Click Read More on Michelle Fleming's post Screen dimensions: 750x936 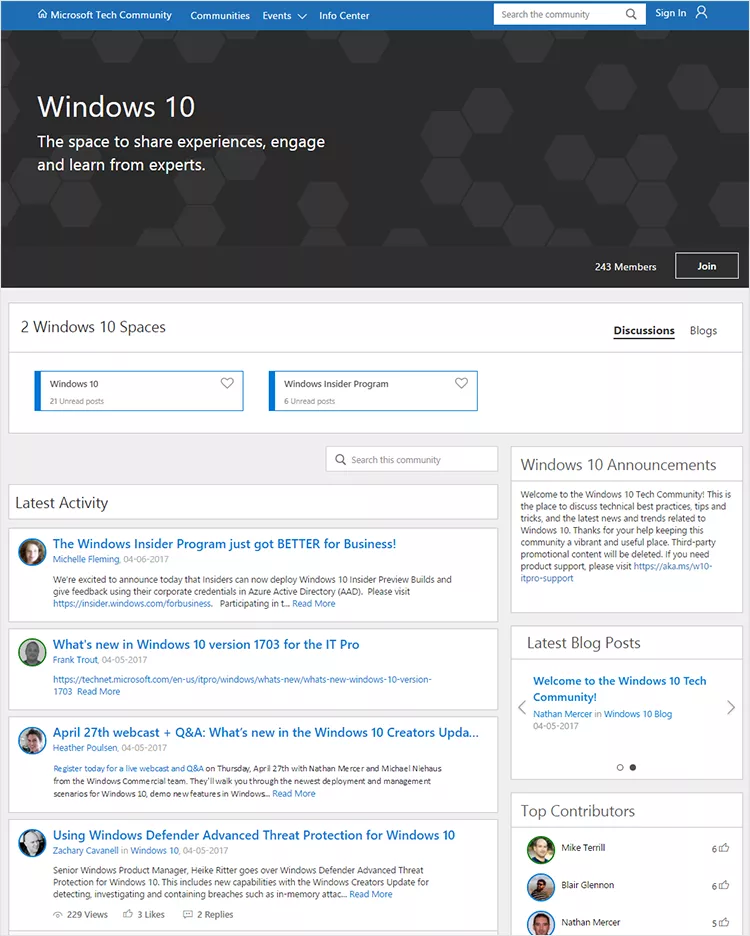pos(313,604)
